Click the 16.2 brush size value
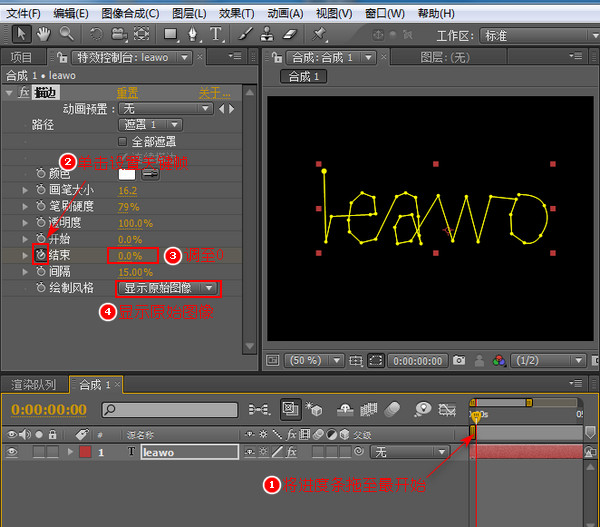 click(127, 191)
